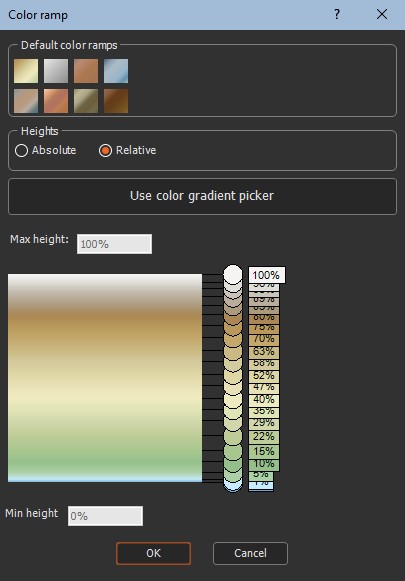This screenshot has height=581, width=405.
Task: Select the 15% green gradient stop label
Action: pyautogui.click(x=264, y=451)
